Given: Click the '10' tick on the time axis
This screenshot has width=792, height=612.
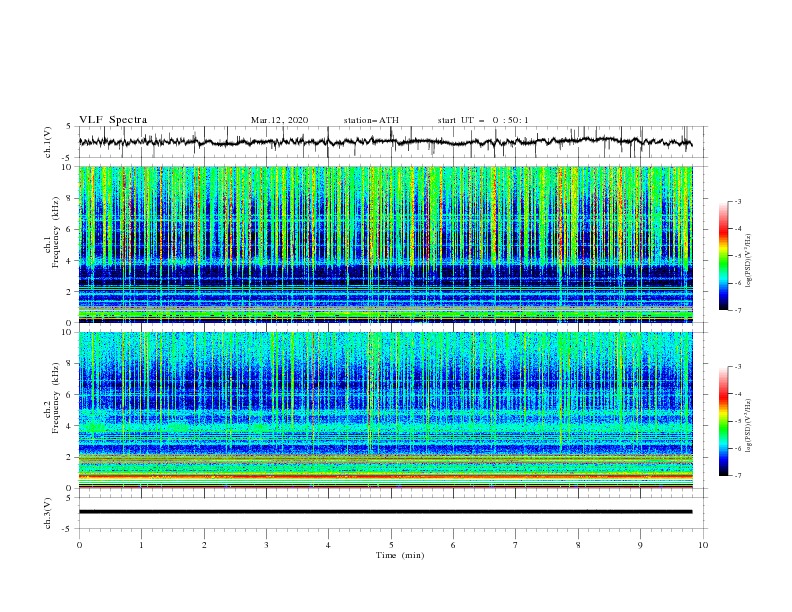Looking at the screenshot, I should (x=703, y=545).
